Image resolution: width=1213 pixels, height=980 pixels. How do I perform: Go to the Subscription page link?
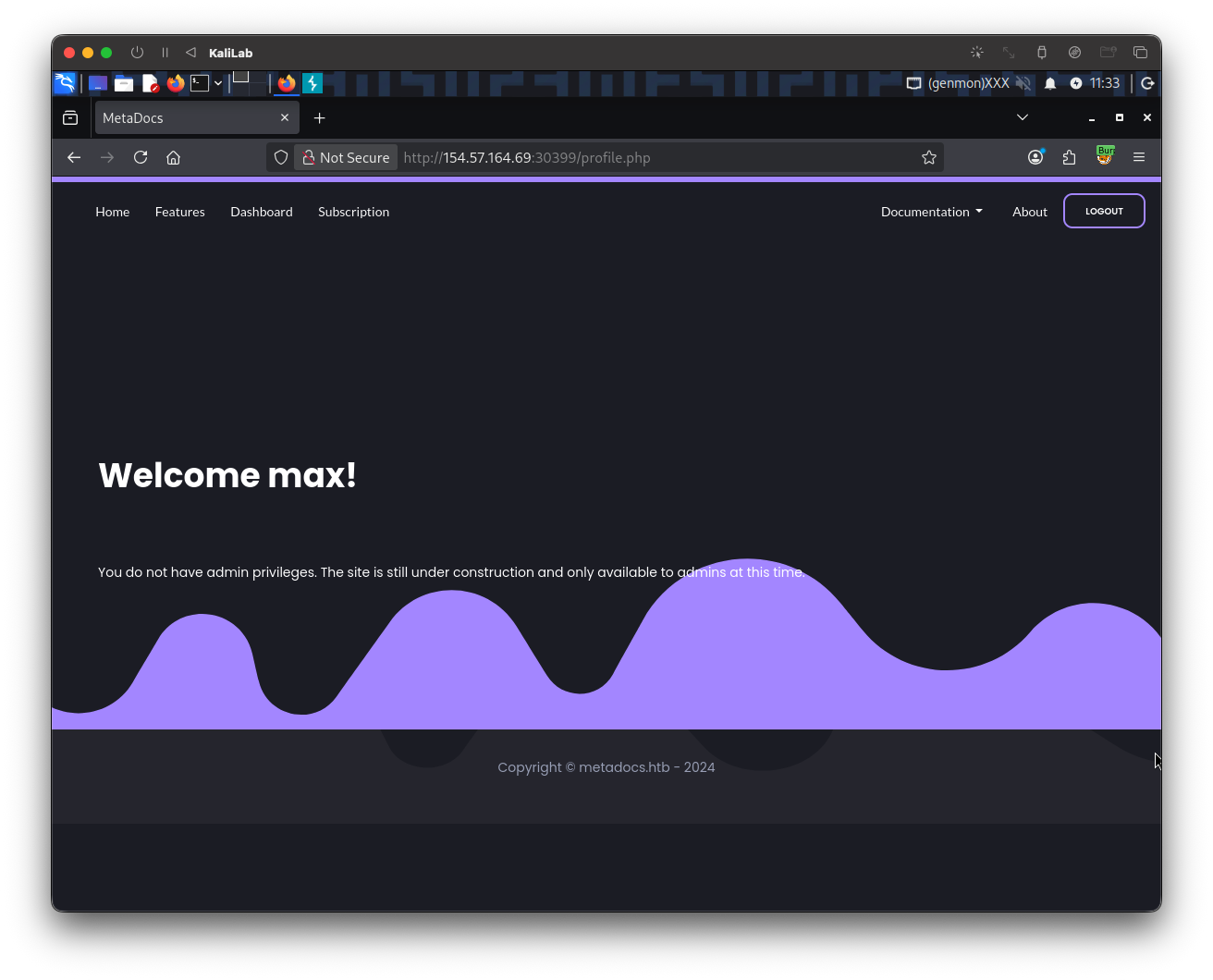tap(353, 212)
